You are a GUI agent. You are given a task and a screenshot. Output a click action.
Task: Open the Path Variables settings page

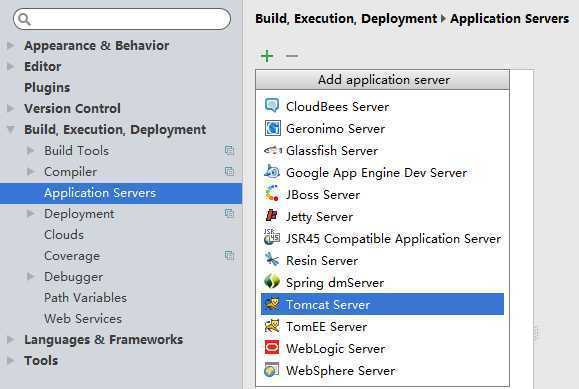85,298
